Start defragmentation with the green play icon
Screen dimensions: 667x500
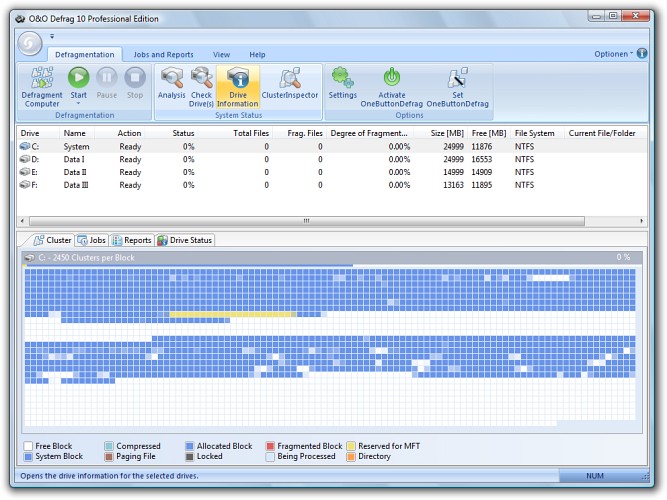79,78
